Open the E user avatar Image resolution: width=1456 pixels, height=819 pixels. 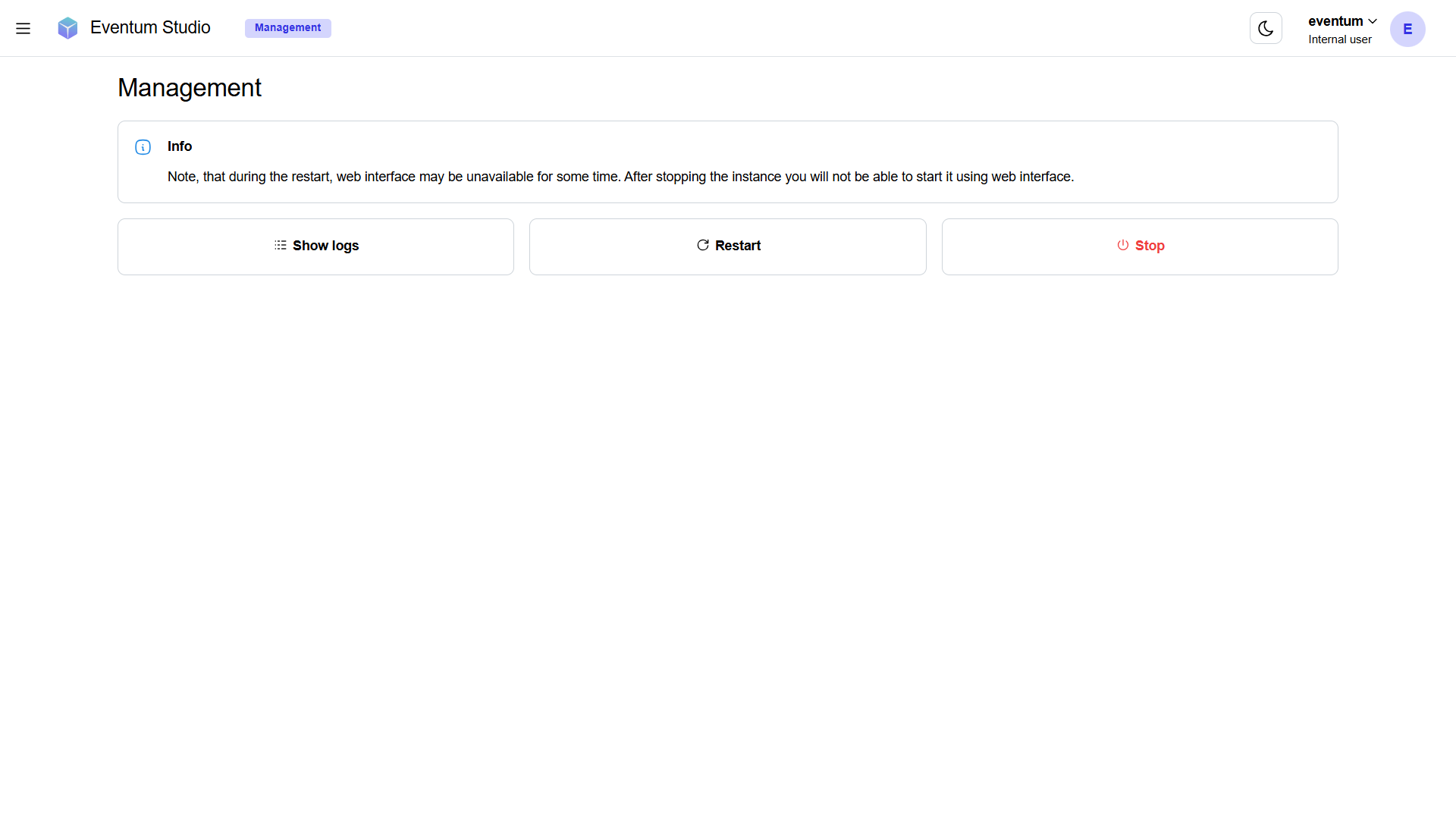(x=1407, y=30)
